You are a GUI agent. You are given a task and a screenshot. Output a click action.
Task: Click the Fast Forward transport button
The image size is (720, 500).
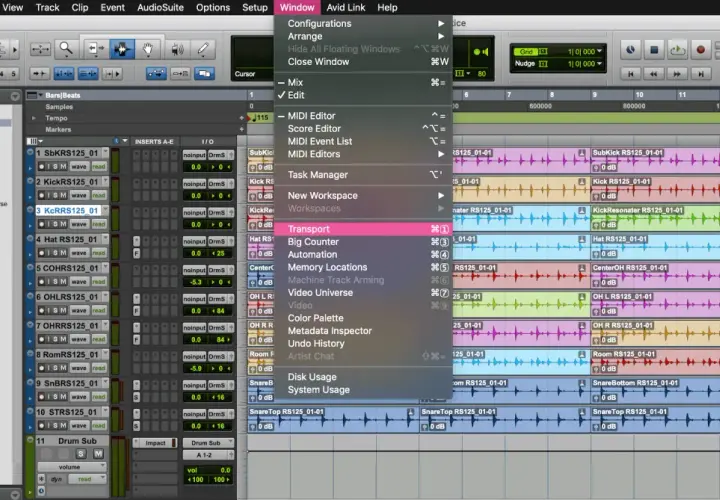point(677,73)
